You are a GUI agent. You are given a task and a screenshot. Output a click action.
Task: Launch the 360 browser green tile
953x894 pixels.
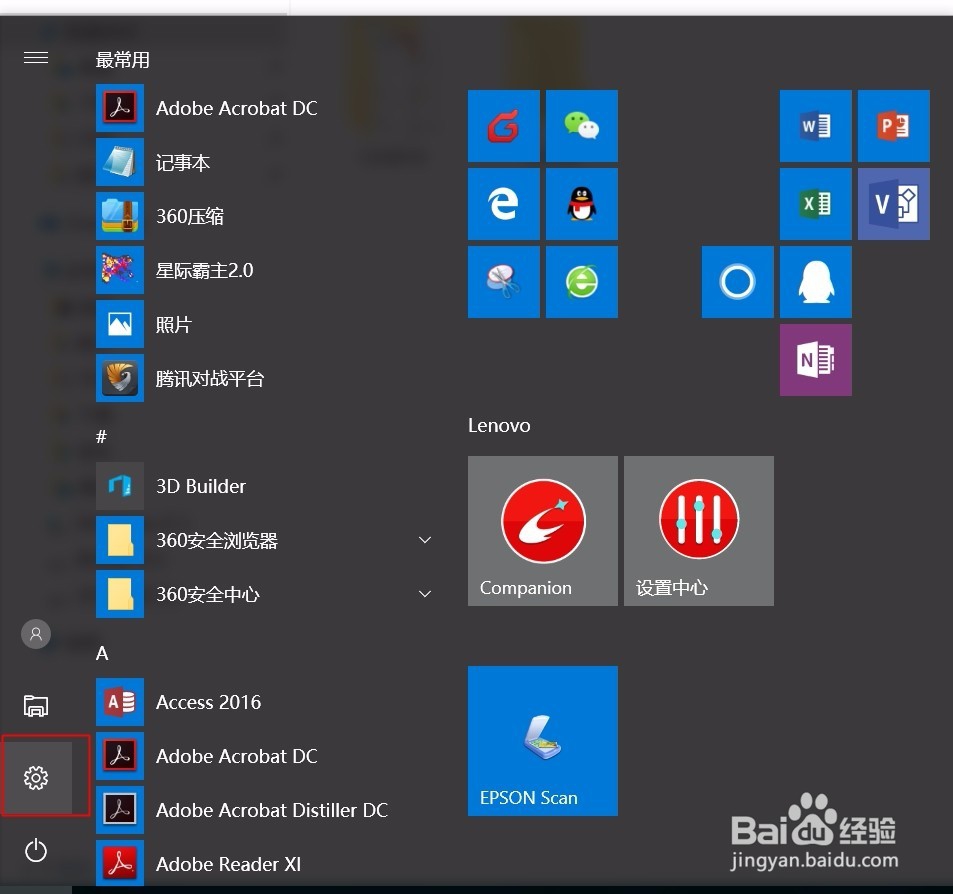582,282
